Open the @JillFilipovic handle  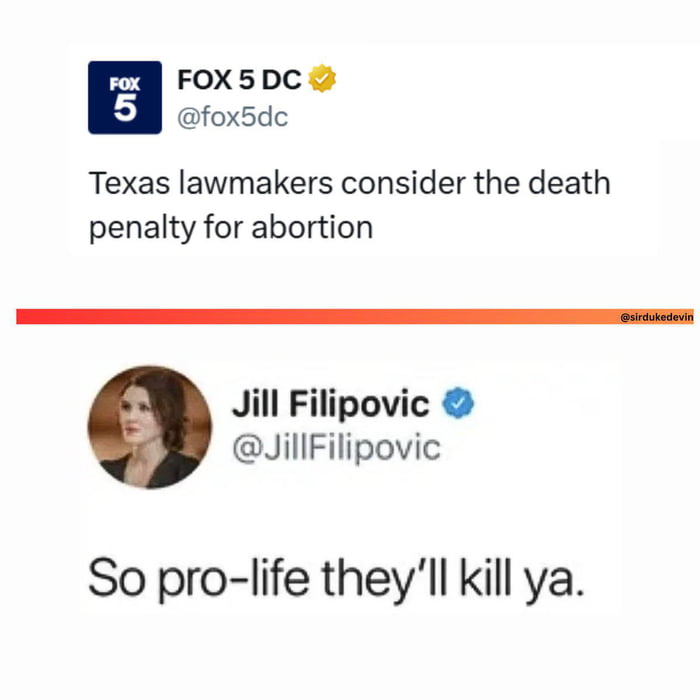point(337,448)
